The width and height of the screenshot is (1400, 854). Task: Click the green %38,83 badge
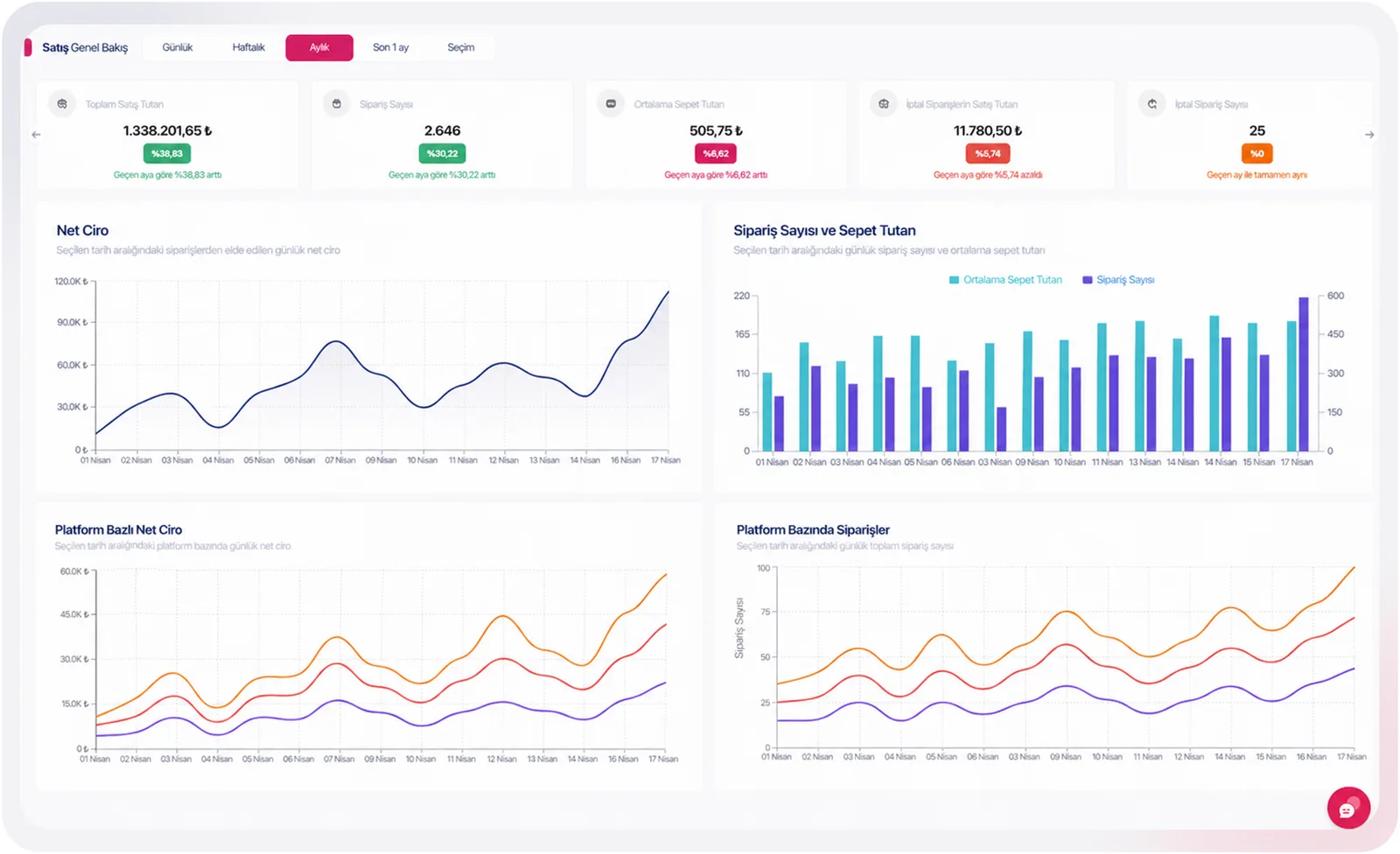pos(167,153)
